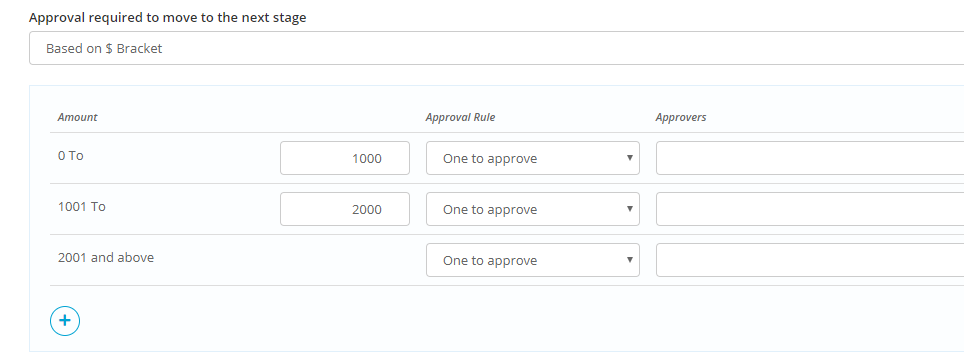Focus the Approvers field in the 0 To row

pos(810,158)
